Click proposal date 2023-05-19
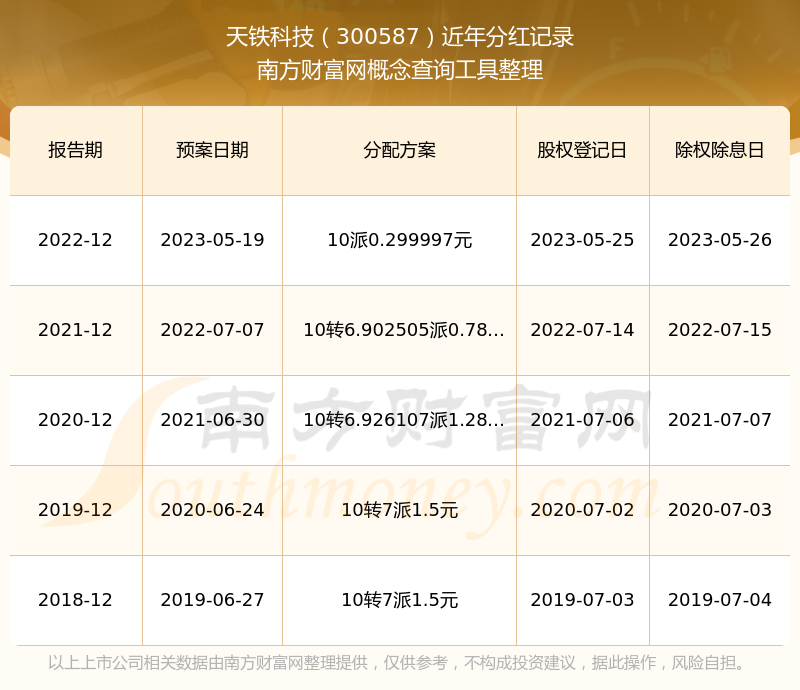The width and height of the screenshot is (800, 690). click(212, 240)
